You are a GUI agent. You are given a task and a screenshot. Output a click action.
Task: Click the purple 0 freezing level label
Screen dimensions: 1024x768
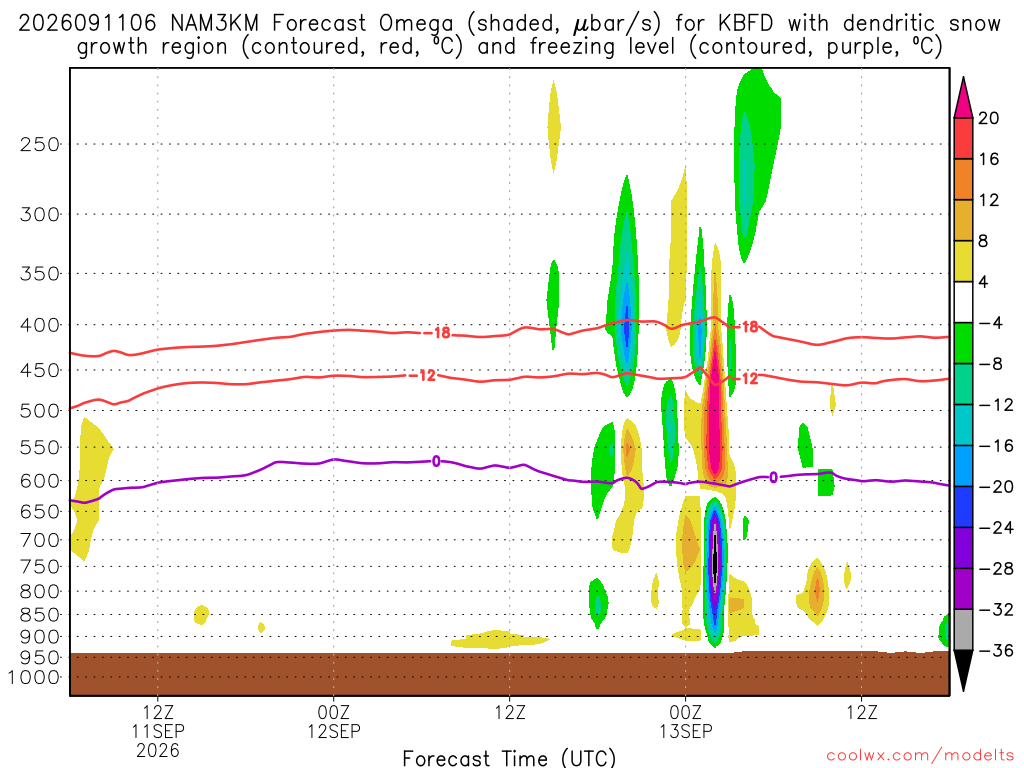(436, 462)
